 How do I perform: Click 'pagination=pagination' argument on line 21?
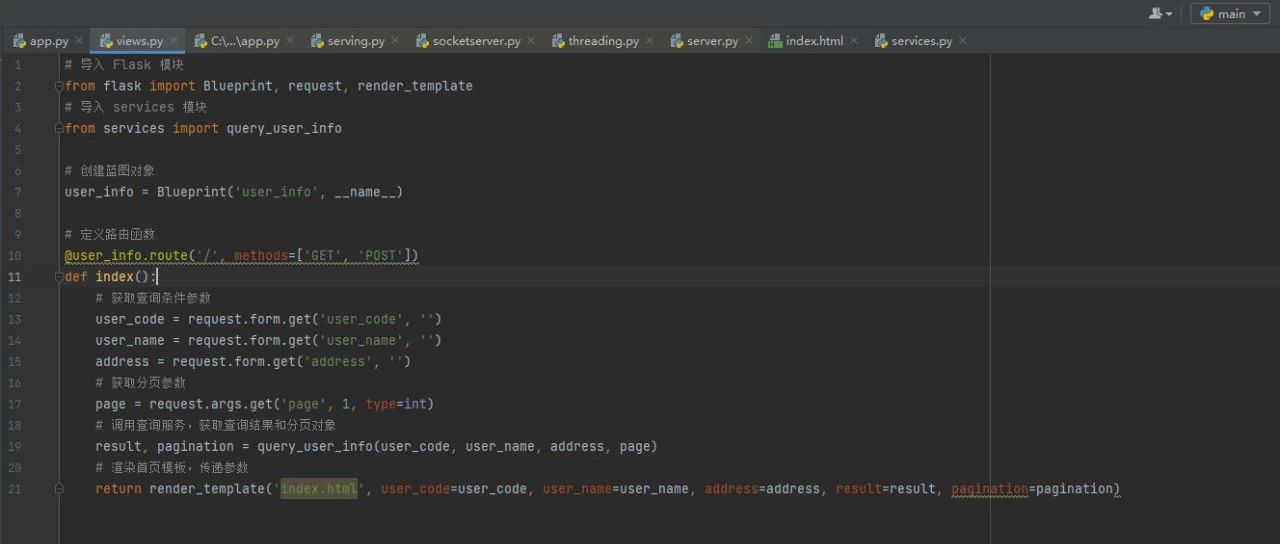point(1032,489)
